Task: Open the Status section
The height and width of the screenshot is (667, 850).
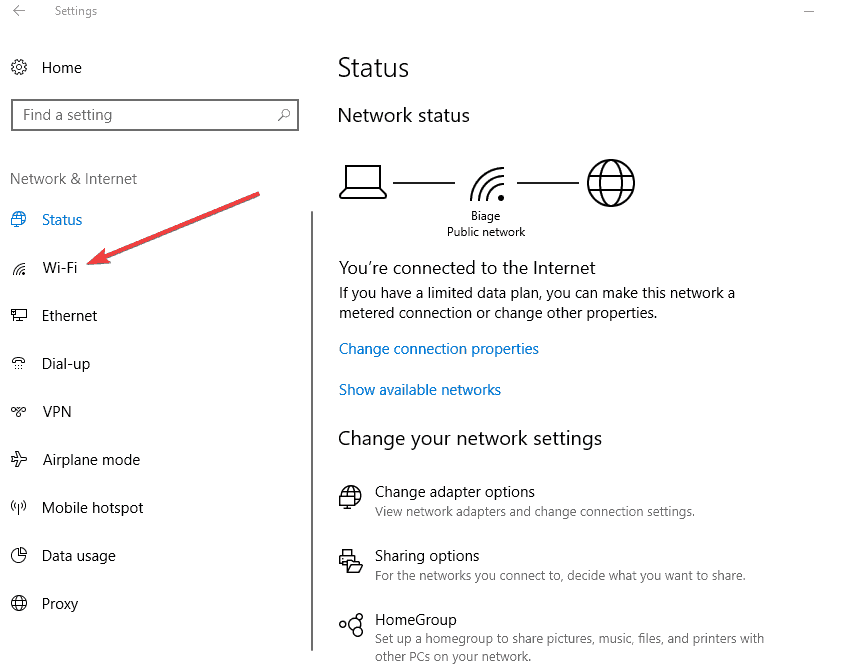Action: [62, 220]
